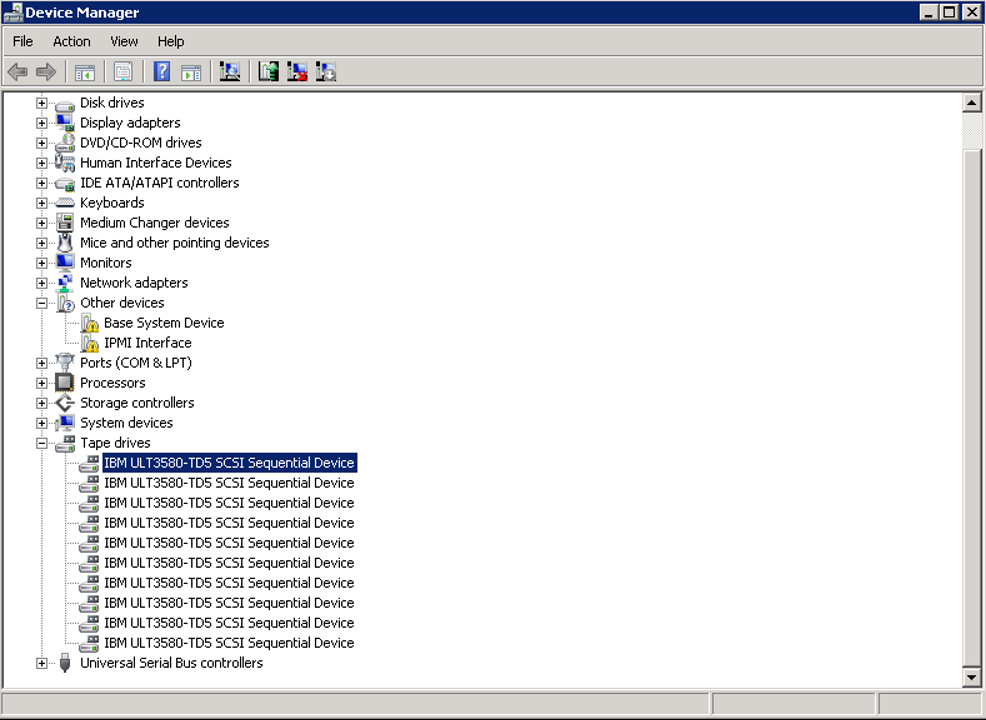Click the Disable device toolbar icon
Image resolution: width=986 pixels, height=720 pixels.
[x=326, y=72]
